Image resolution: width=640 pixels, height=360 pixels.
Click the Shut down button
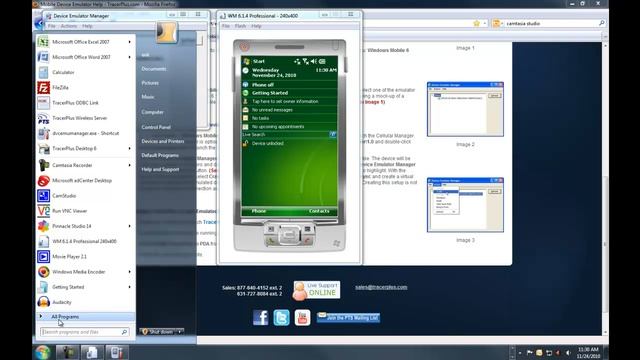158,332
